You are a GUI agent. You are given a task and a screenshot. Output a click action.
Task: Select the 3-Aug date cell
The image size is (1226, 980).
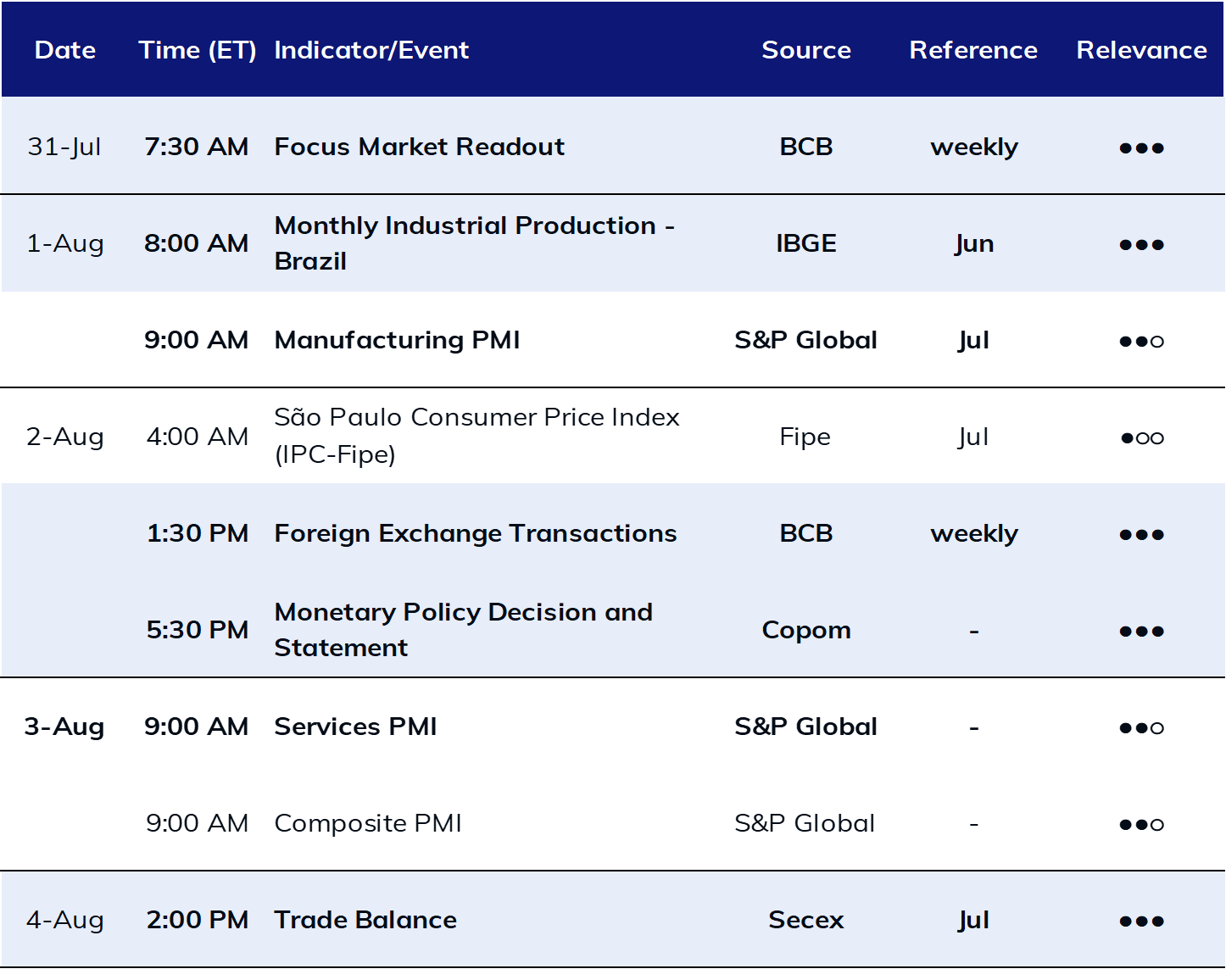click(64, 727)
